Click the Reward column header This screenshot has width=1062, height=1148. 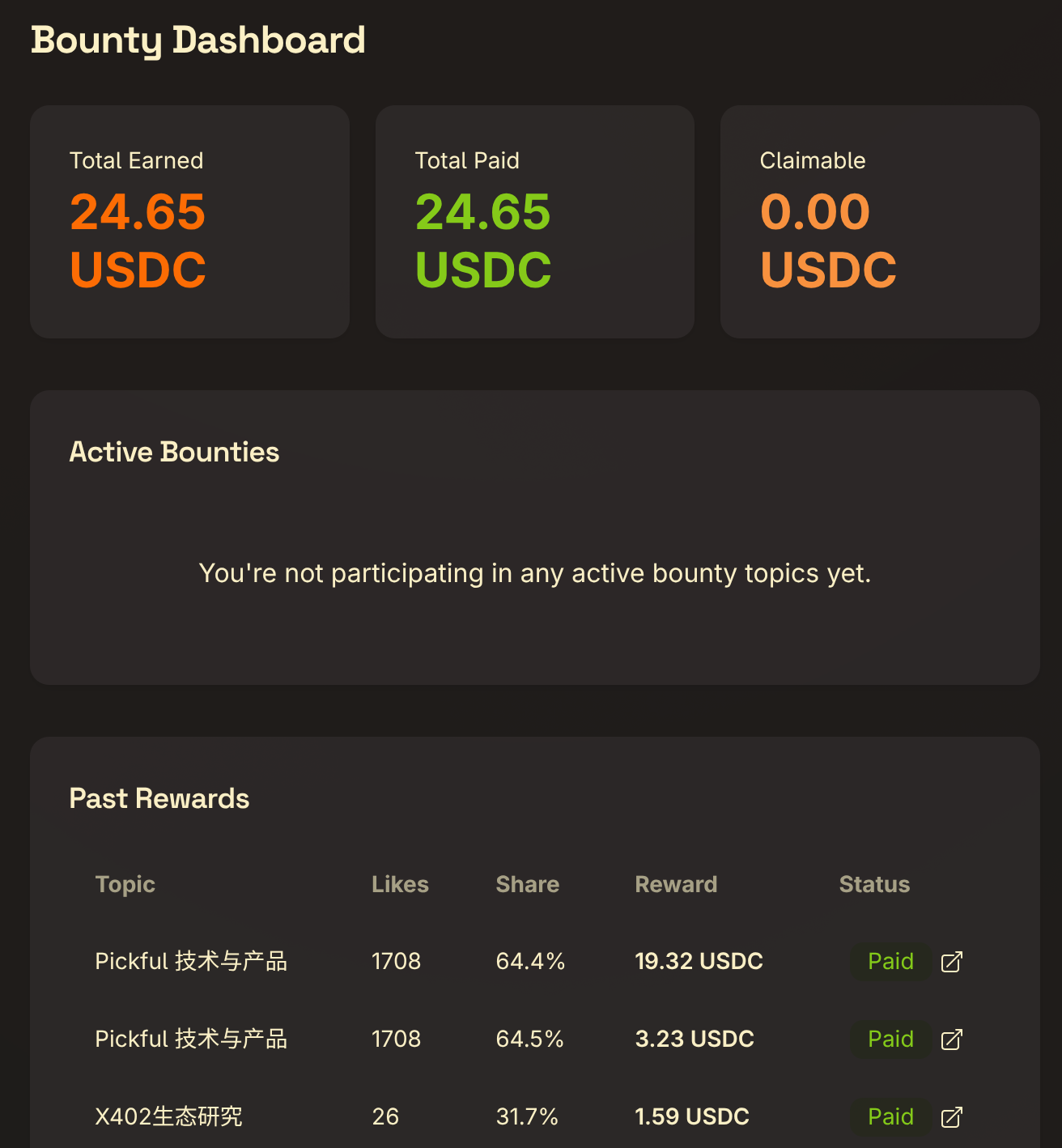pos(676,885)
